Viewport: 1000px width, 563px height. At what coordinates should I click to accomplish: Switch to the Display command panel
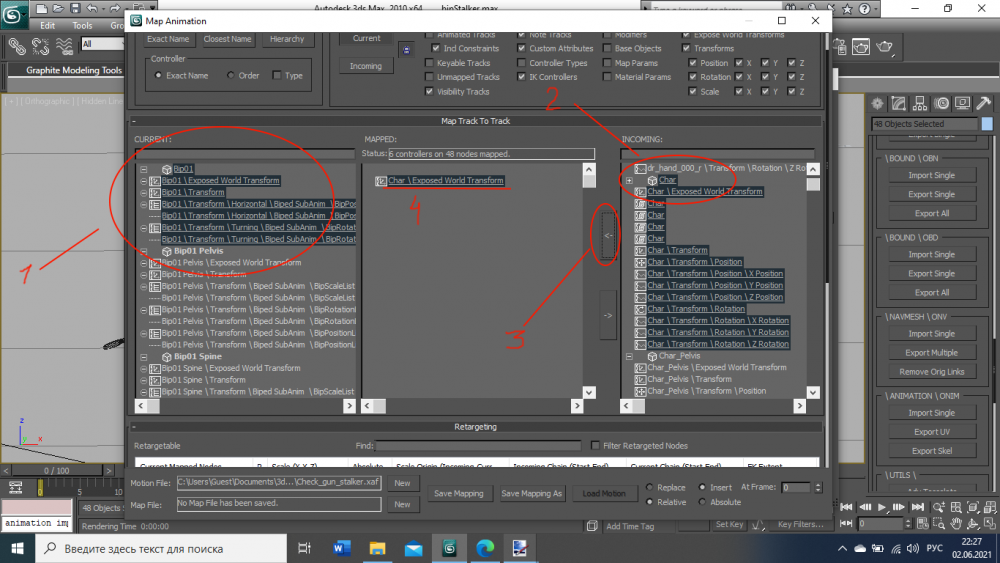[962, 103]
